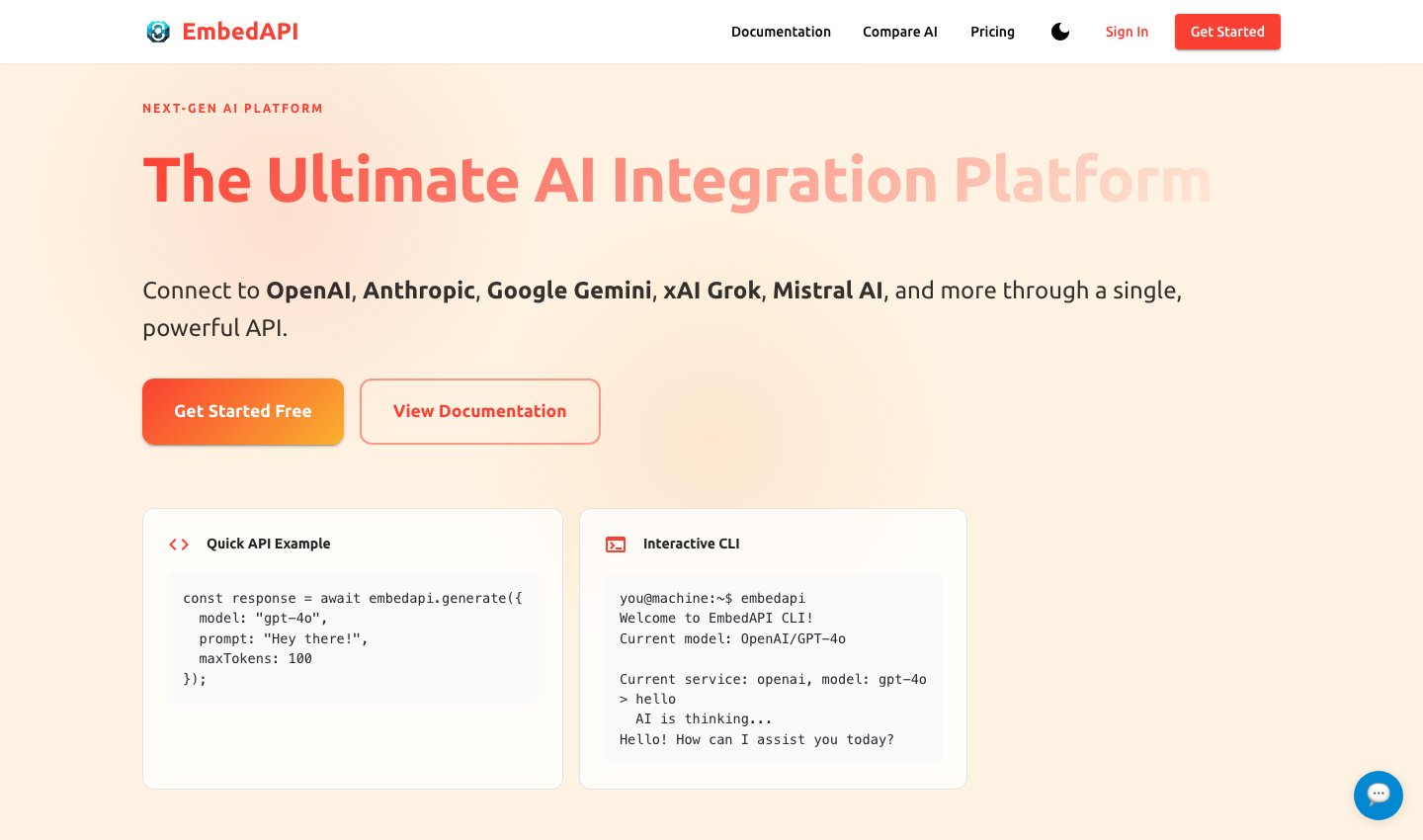This screenshot has width=1423, height=840.
Task: Open the Compare AI page
Action: pos(900,32)
